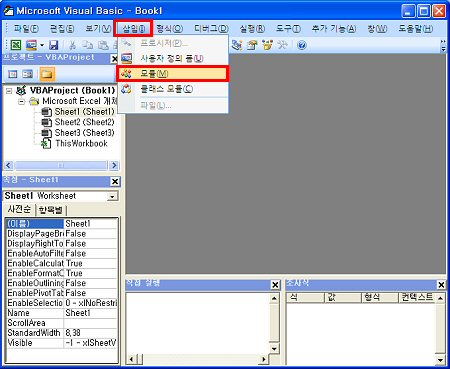Open the Help question mark icon

(x=302, y=45)
